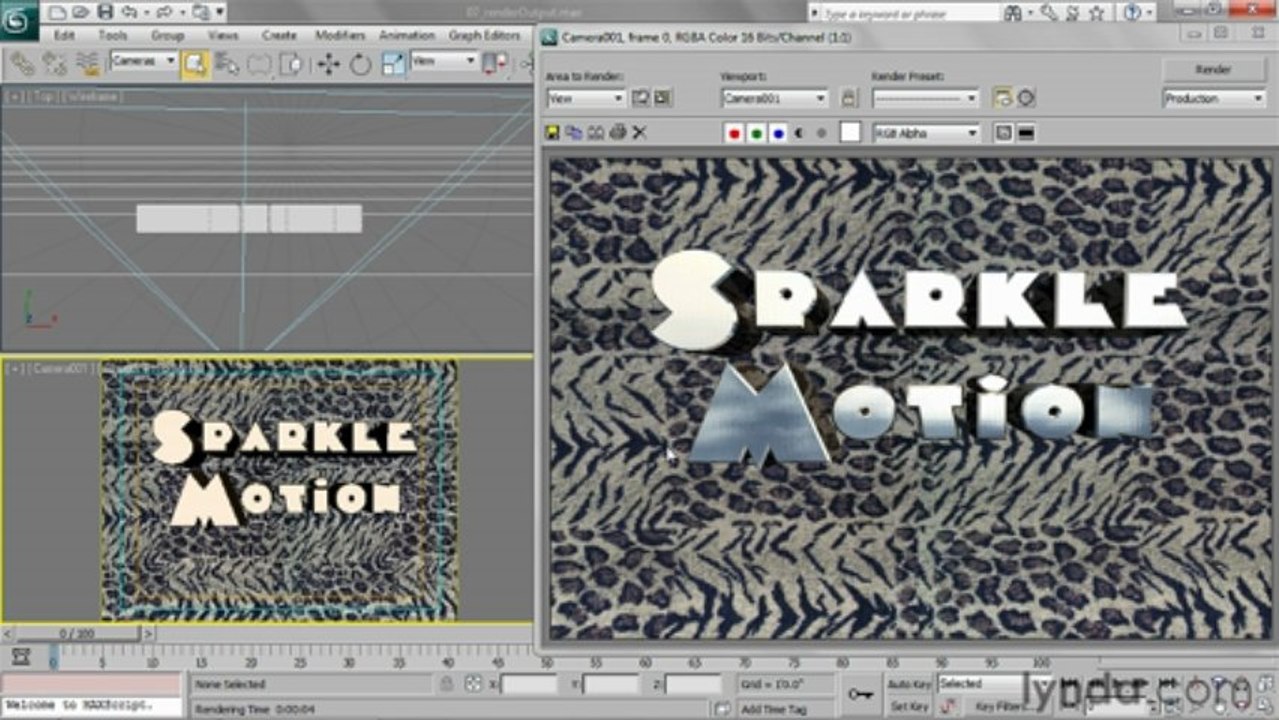Click the white color swatch
This screenshot has height=720, width=1279.
(x=850, y=133)
